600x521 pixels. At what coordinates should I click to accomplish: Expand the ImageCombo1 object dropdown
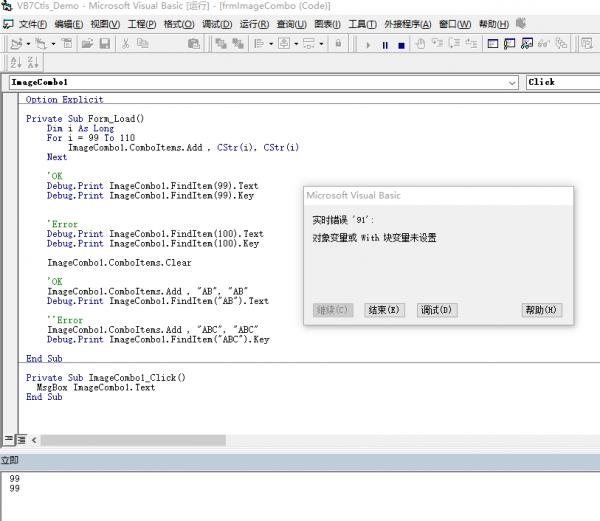512,83
